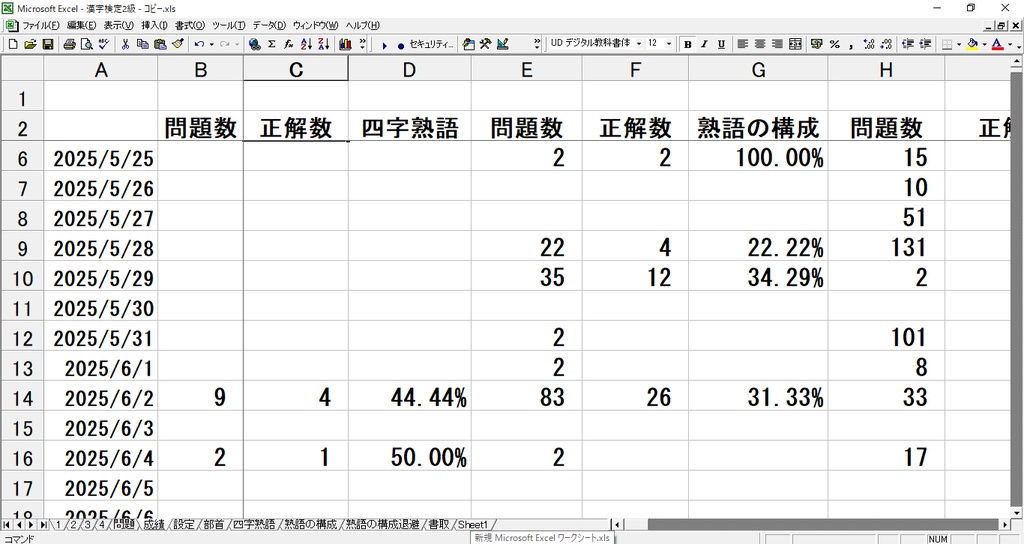The height and width of the screenshot is (544, 1024).
Task: Open the Paste Function fx dialog
Action: (289, 44)
